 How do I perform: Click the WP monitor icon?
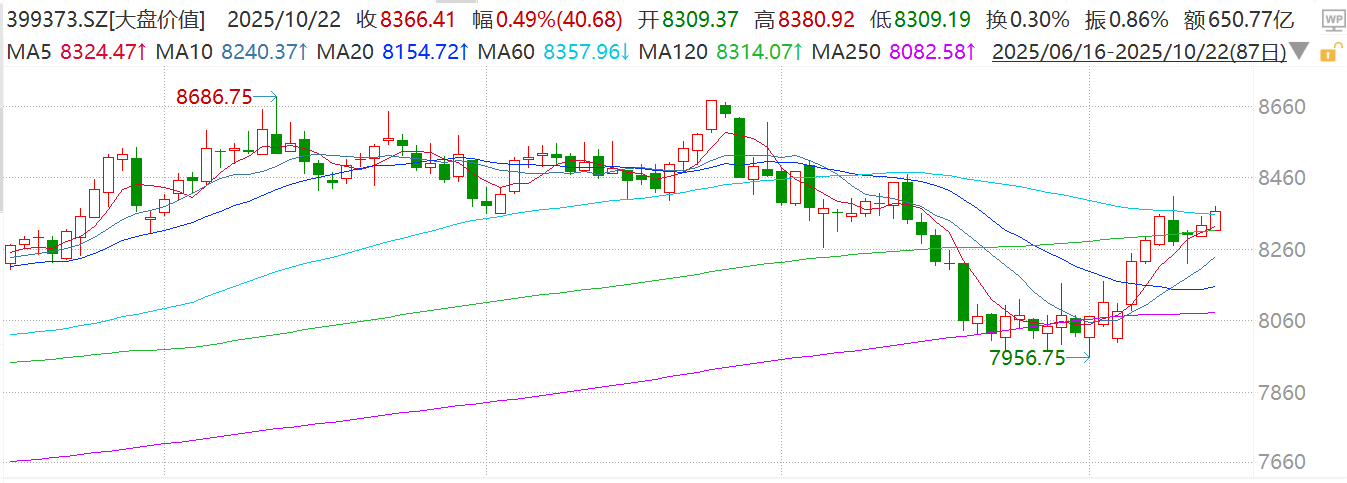pyautogui.click(x=1331, y=20)
